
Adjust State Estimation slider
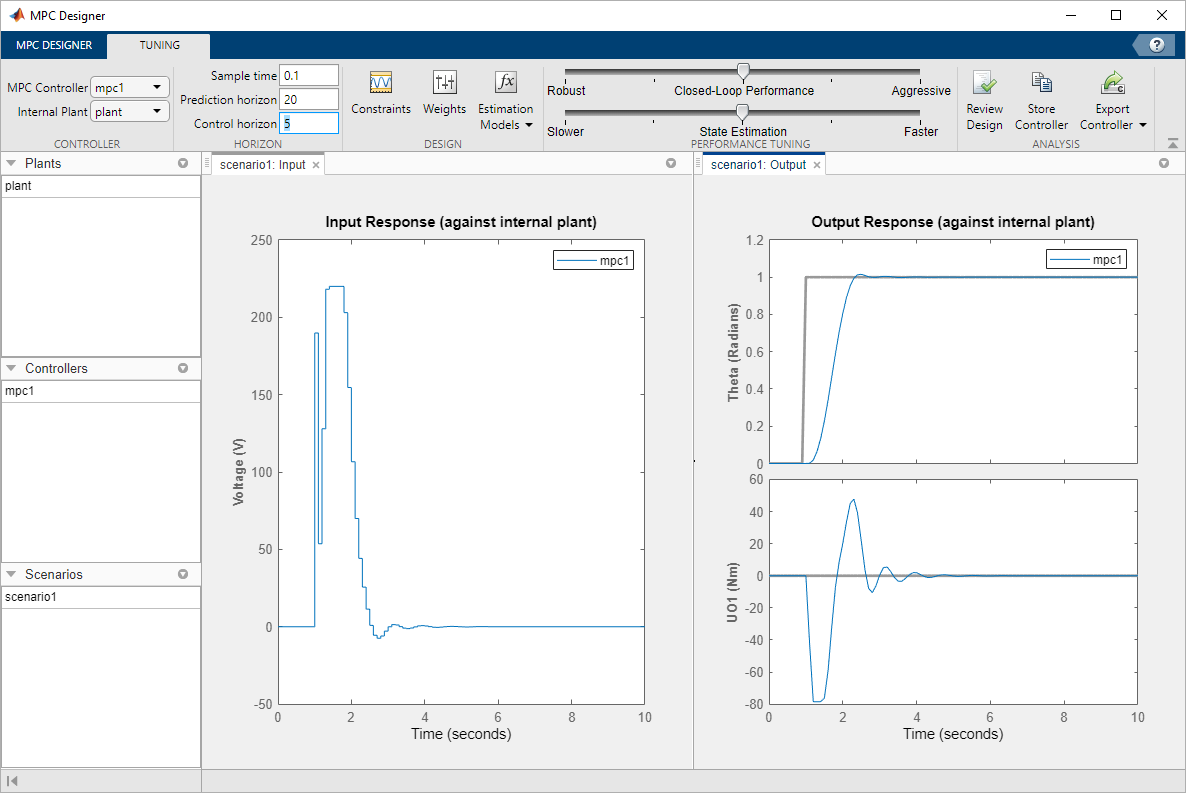pyautogui.click(x=743, y=113)
